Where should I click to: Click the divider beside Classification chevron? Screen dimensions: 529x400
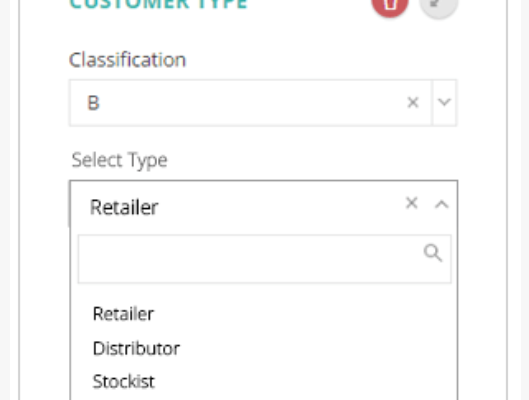[432, 103]
